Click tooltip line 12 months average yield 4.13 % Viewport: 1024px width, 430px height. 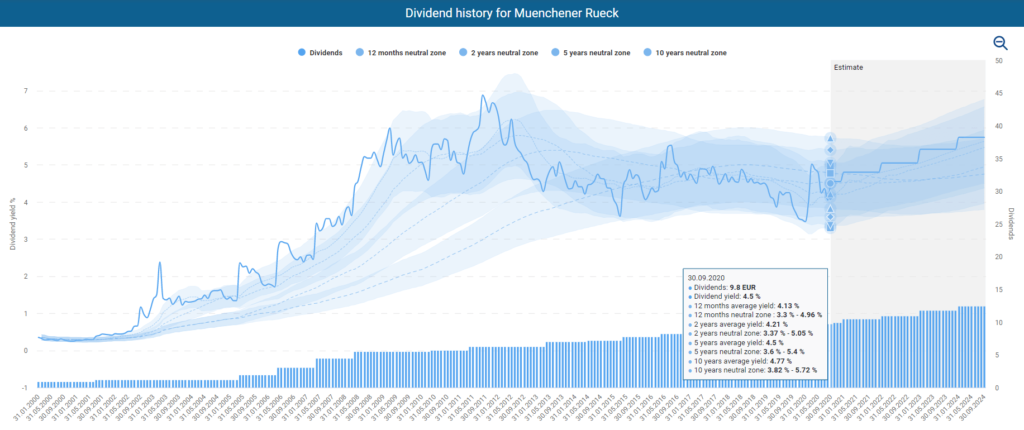[742, 305]
